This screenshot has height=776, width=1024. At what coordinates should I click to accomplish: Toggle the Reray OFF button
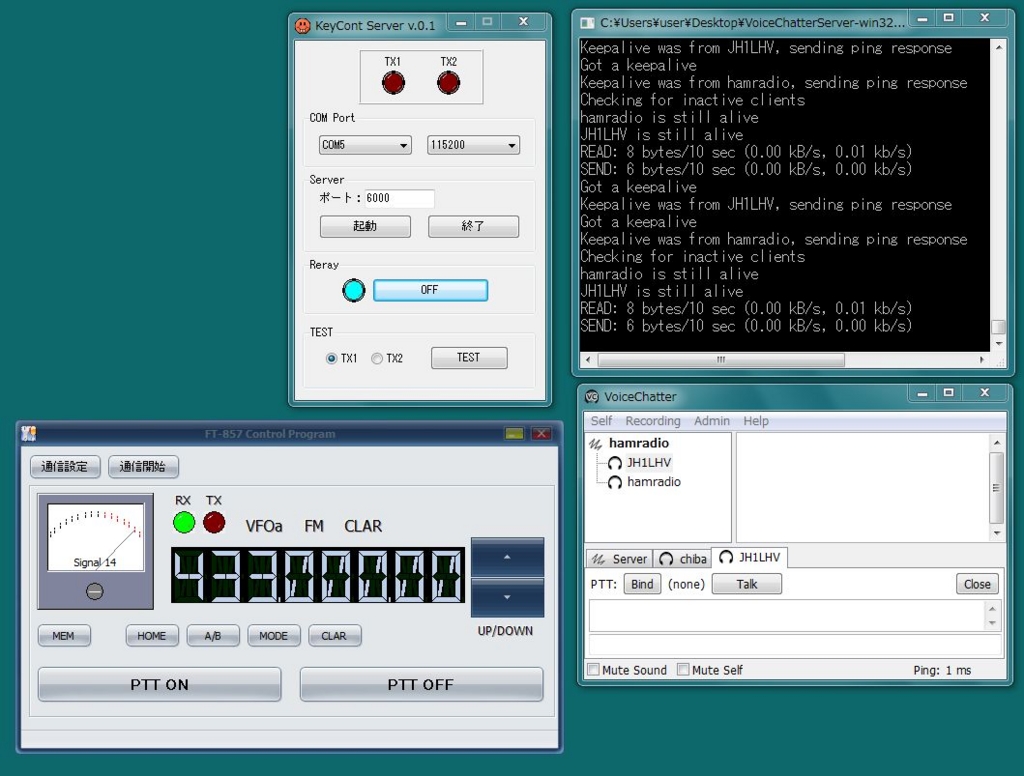430,290
